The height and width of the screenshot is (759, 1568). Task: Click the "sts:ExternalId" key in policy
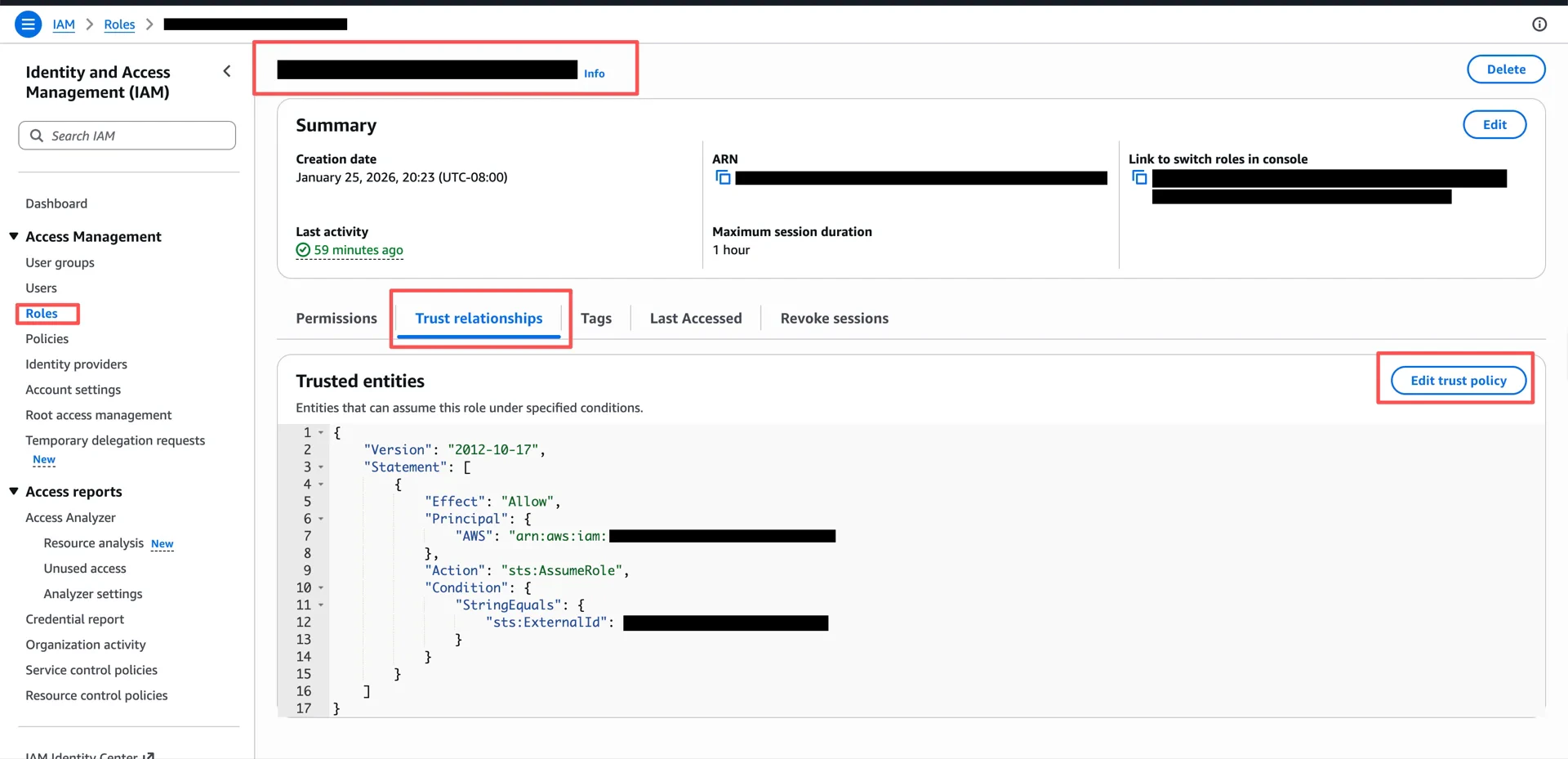(x=546, y=623)
